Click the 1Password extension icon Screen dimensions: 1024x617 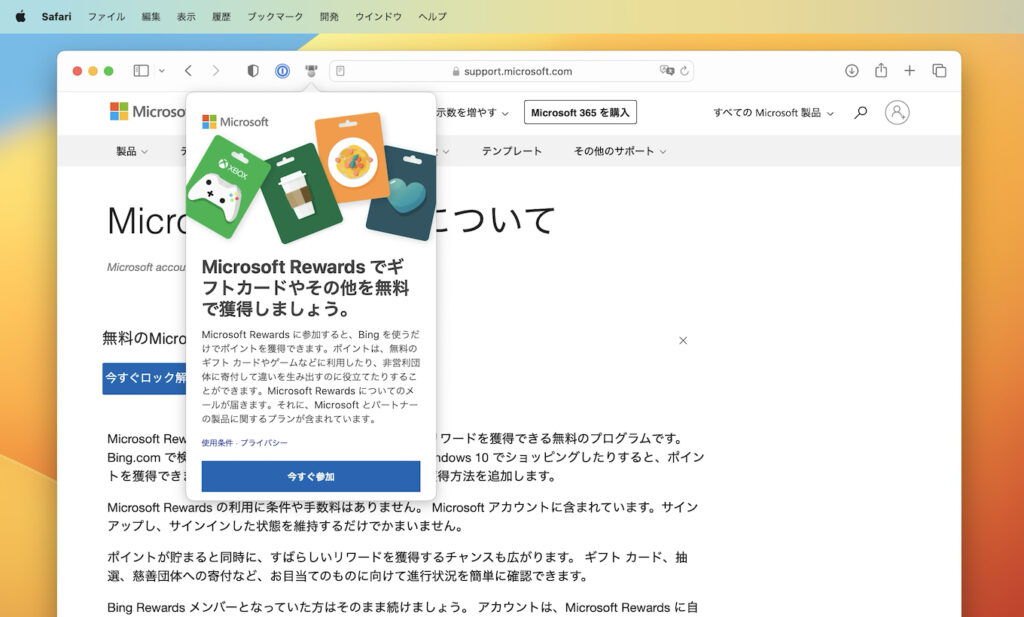pos(283,71)
